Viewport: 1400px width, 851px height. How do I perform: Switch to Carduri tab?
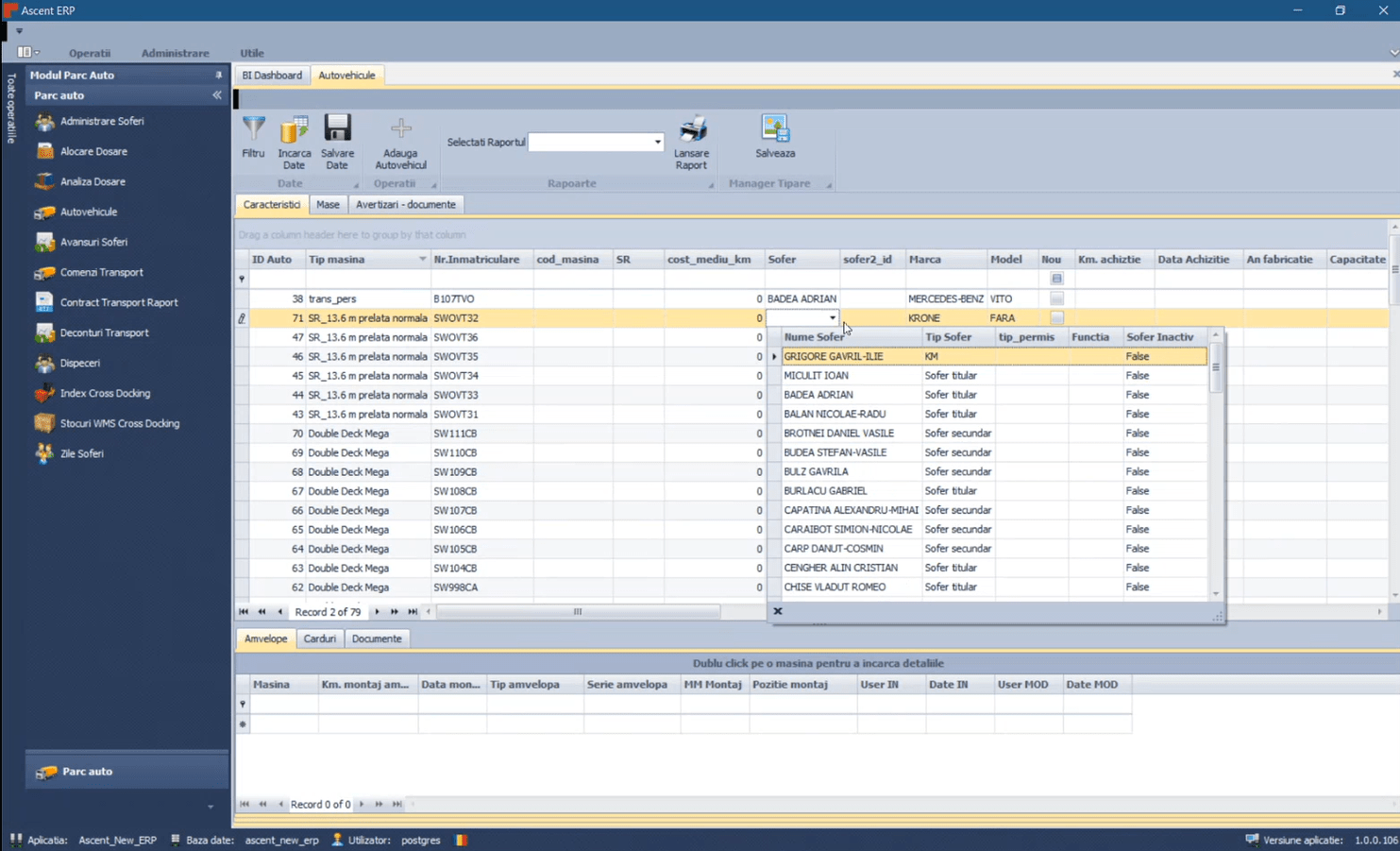pos(319,639)
